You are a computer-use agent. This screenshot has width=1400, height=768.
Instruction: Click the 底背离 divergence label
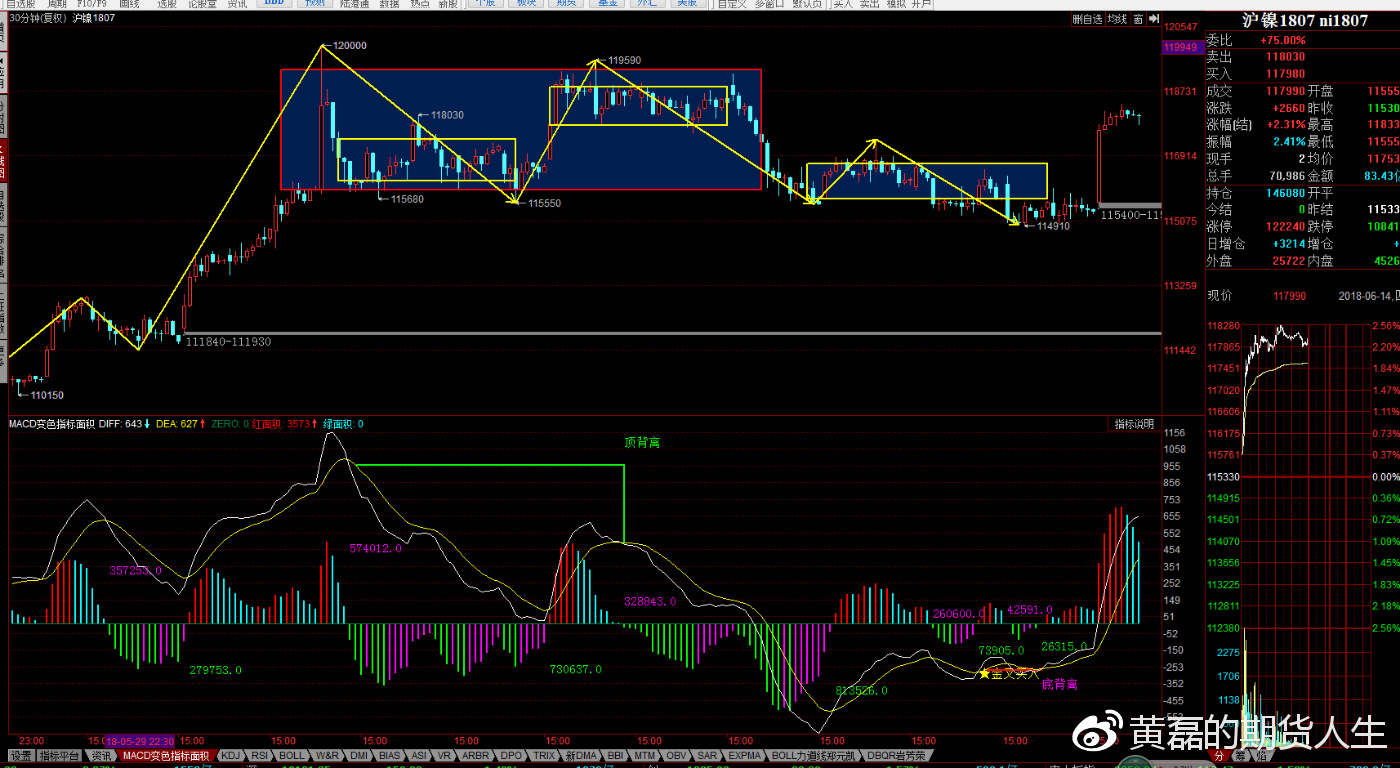(1059, 685)
